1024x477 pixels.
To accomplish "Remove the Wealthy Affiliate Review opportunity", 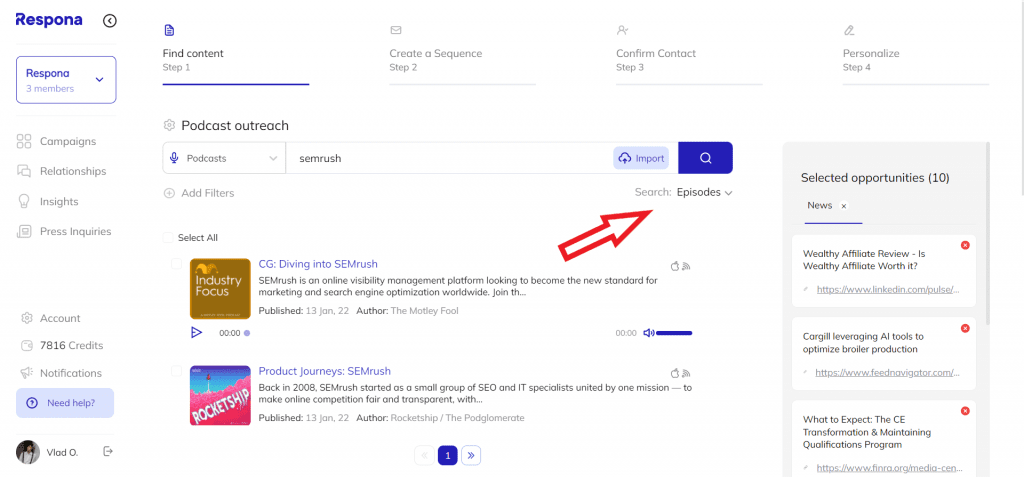I will 965,245.
